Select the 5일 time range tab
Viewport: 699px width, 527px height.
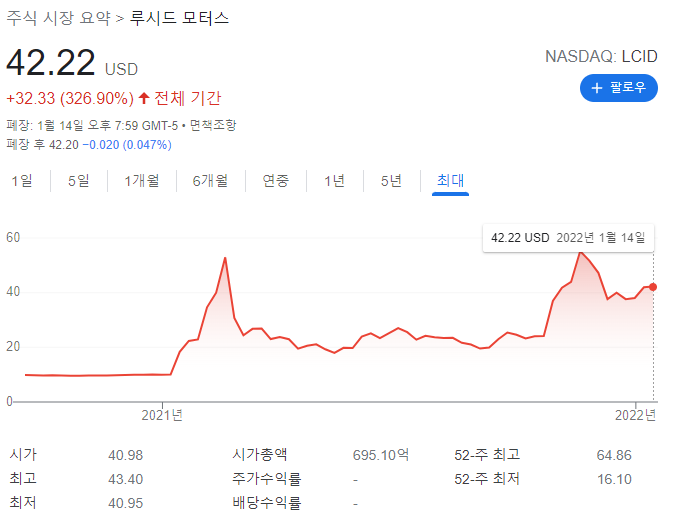[79, 181]
